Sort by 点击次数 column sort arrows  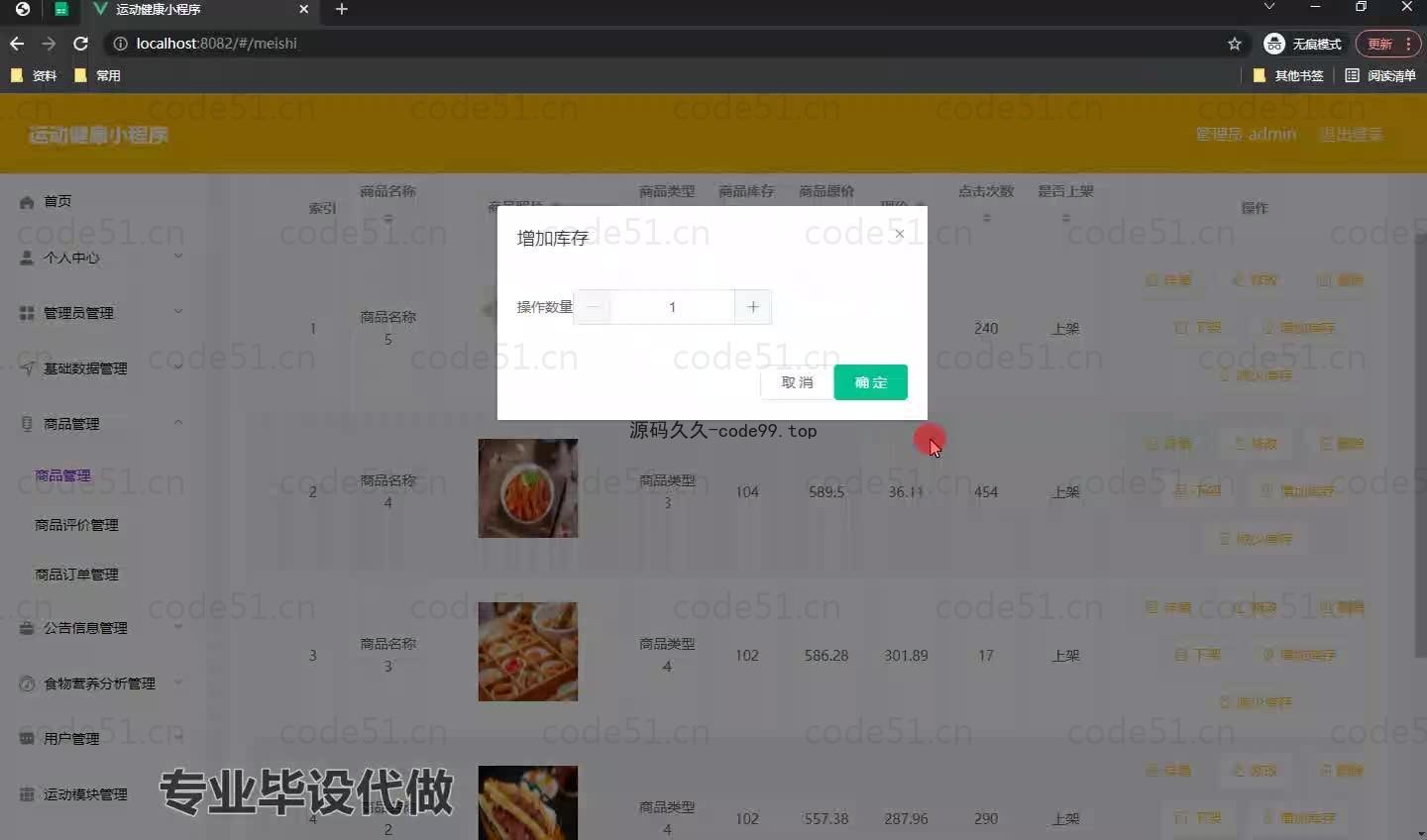(x=986, y=217)
